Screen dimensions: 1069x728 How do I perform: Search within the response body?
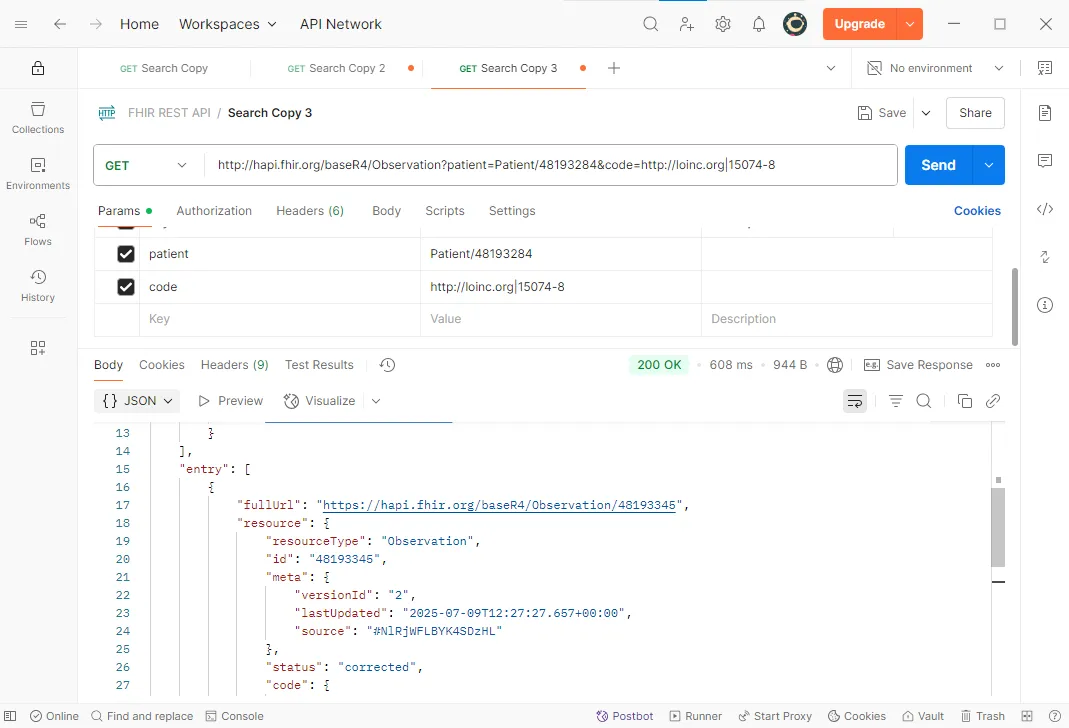coord(924,401)
